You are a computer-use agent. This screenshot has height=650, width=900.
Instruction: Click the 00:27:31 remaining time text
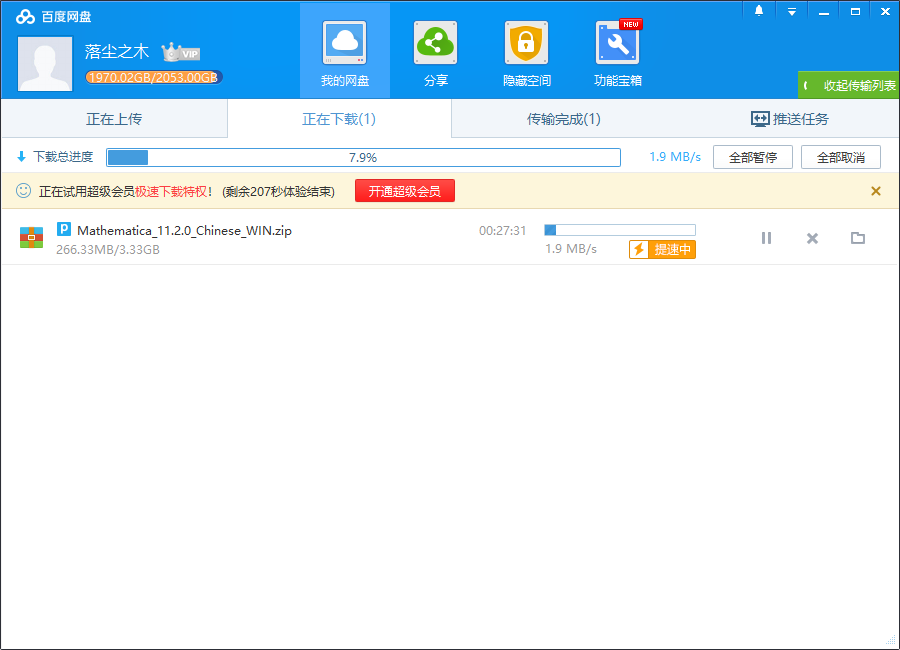(x=503, y=231)
